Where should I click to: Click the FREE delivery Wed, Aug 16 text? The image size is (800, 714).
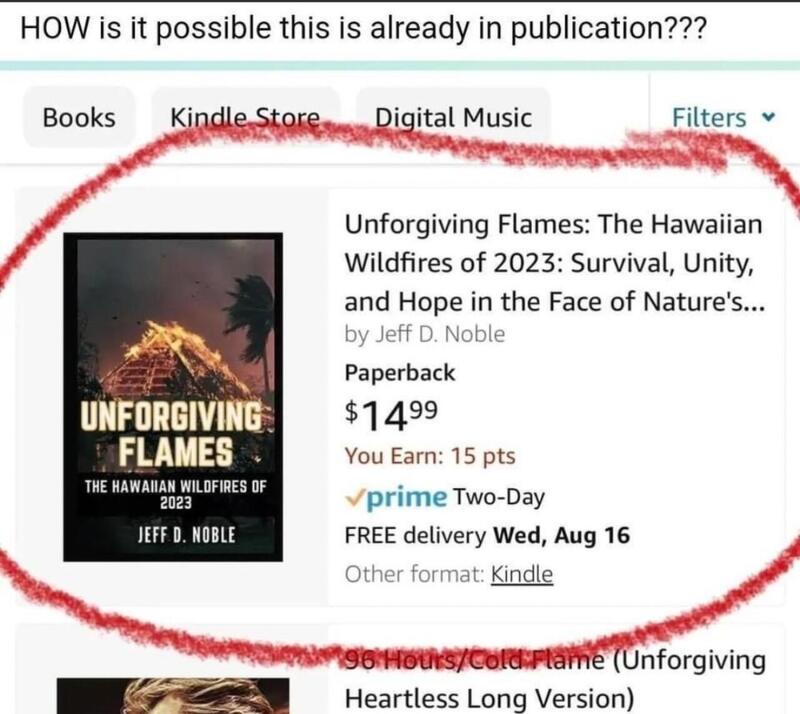point(487,535)
